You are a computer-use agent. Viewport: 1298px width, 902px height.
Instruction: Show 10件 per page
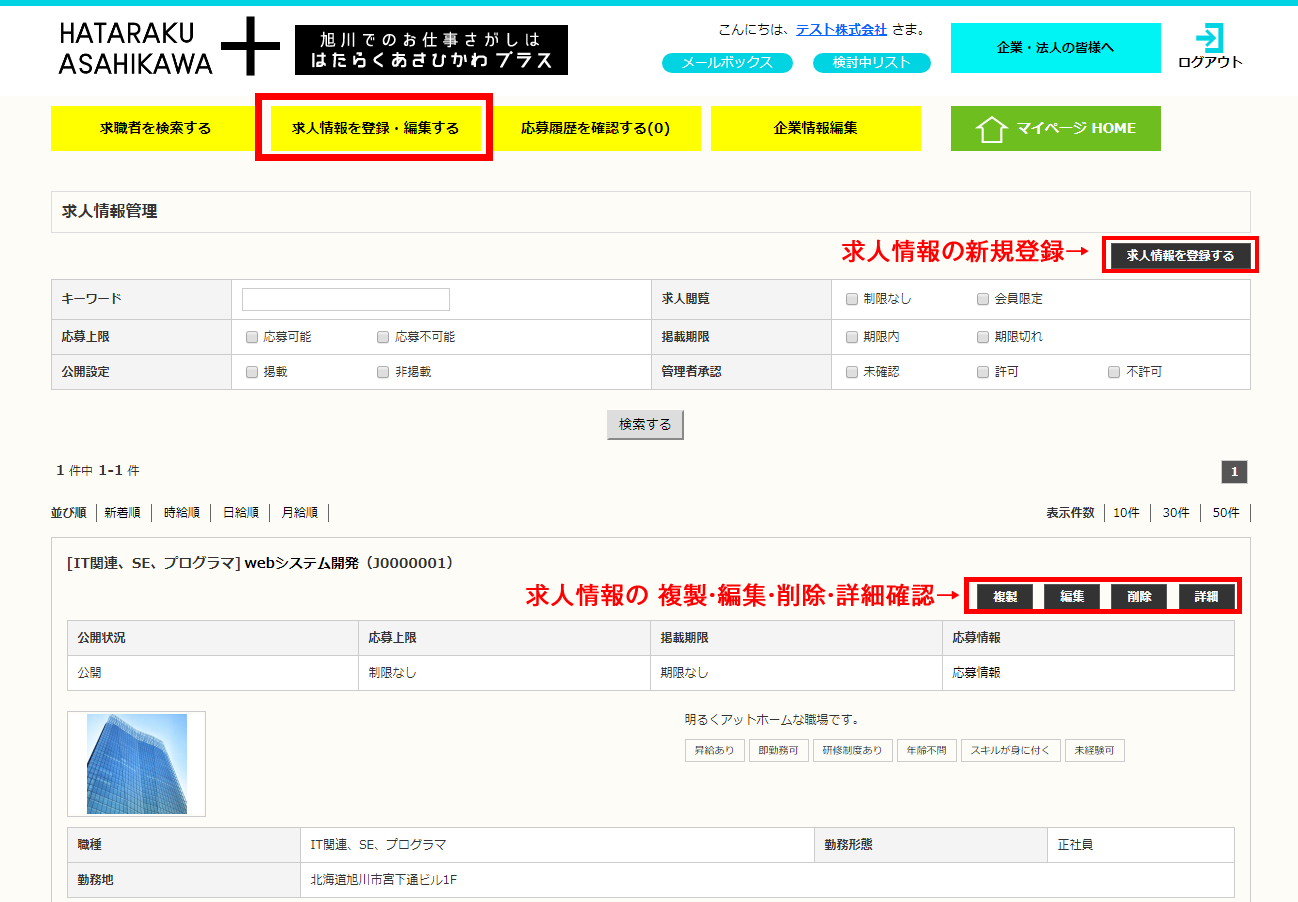click(x=1126, y=513)
